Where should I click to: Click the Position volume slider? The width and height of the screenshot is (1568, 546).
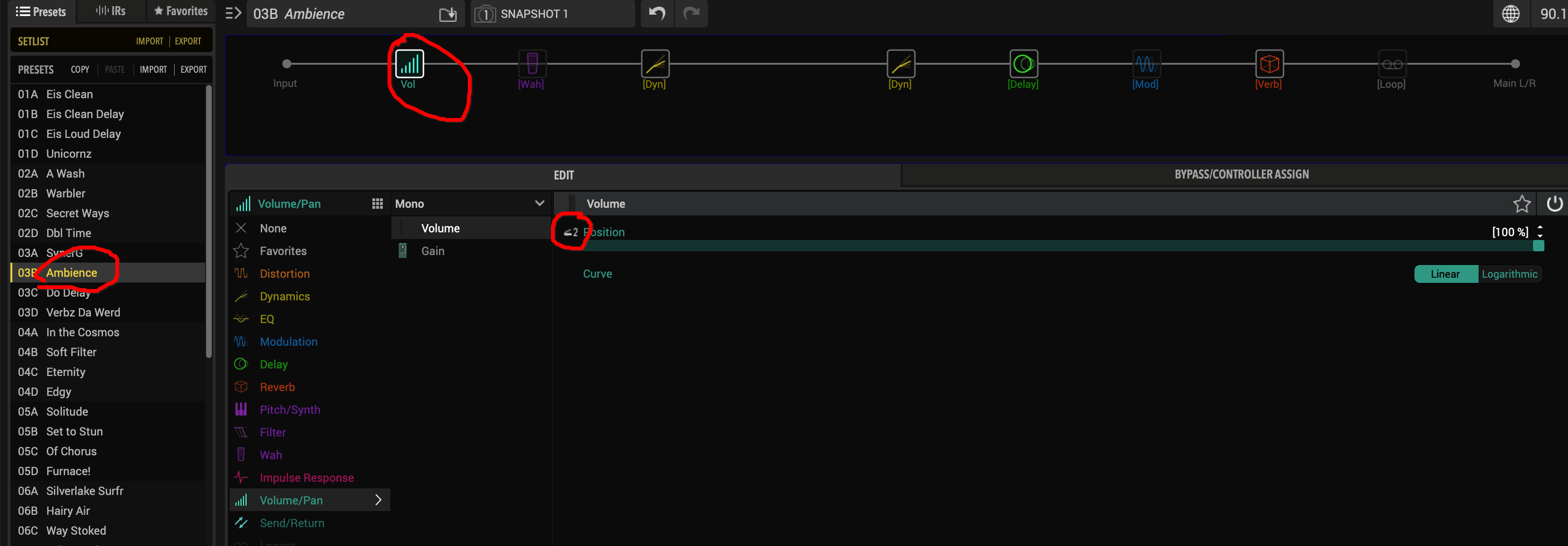[x=1059, y=246]
